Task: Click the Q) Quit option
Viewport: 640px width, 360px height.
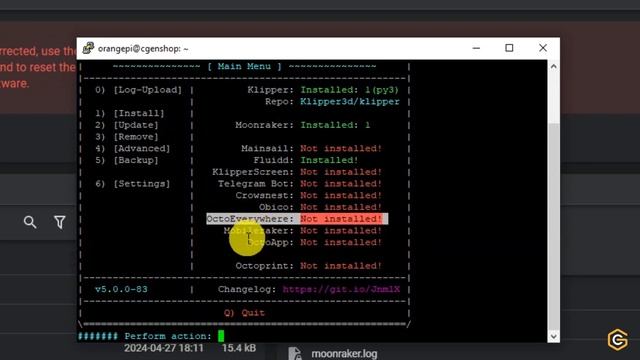Action: 244,313
